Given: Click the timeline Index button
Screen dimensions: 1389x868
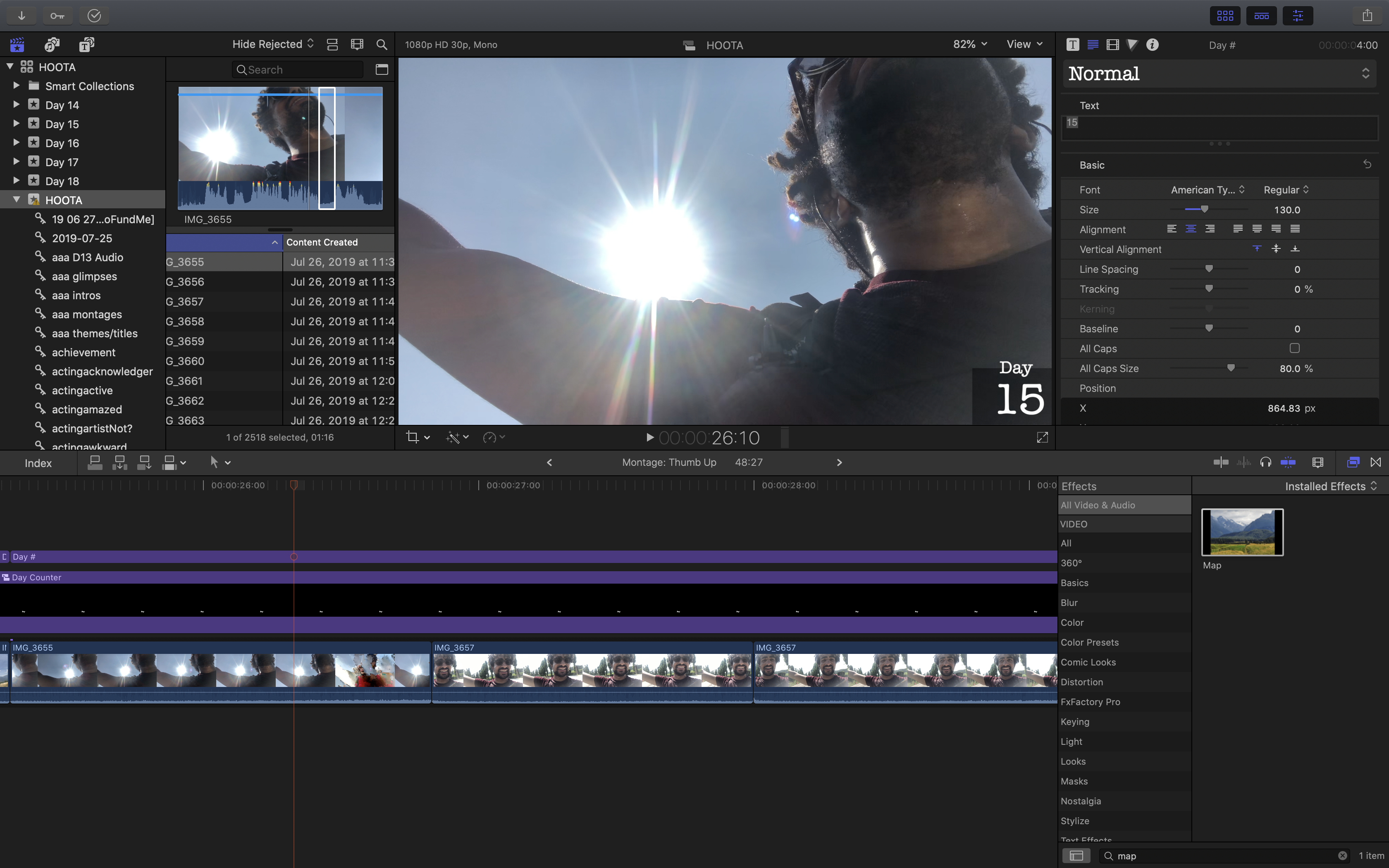Looking at the screenshot, I should coord(38,463).
